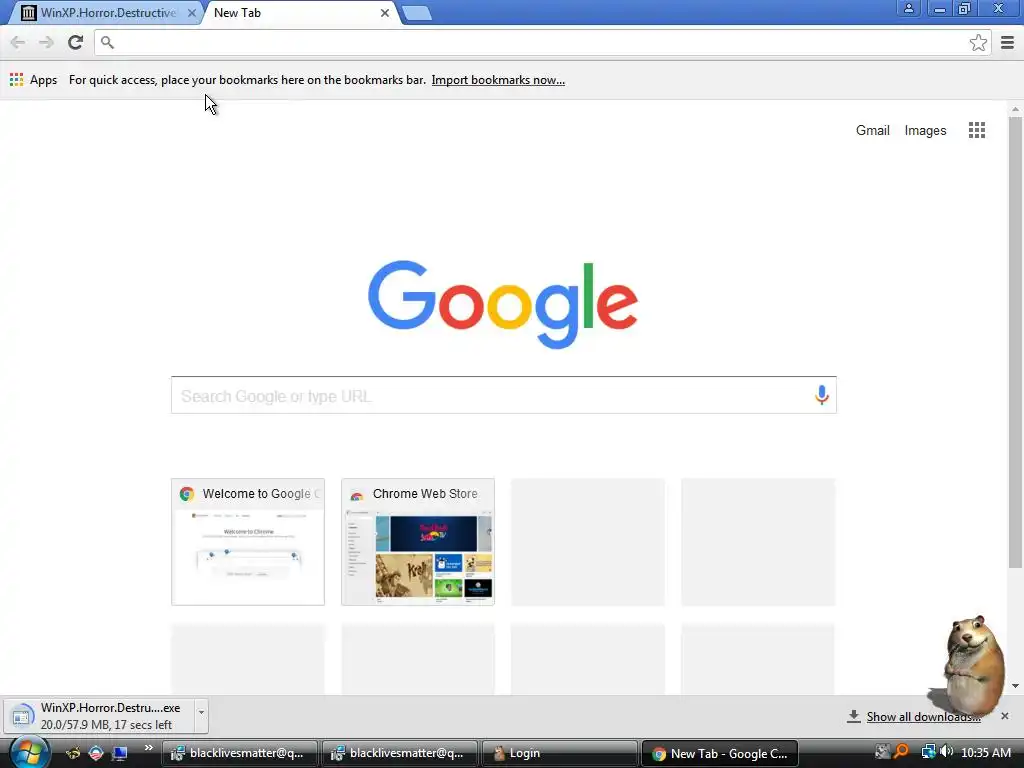Open the Windows Start menu
Screen dimensions: 1024x768
tap(29, 753)
